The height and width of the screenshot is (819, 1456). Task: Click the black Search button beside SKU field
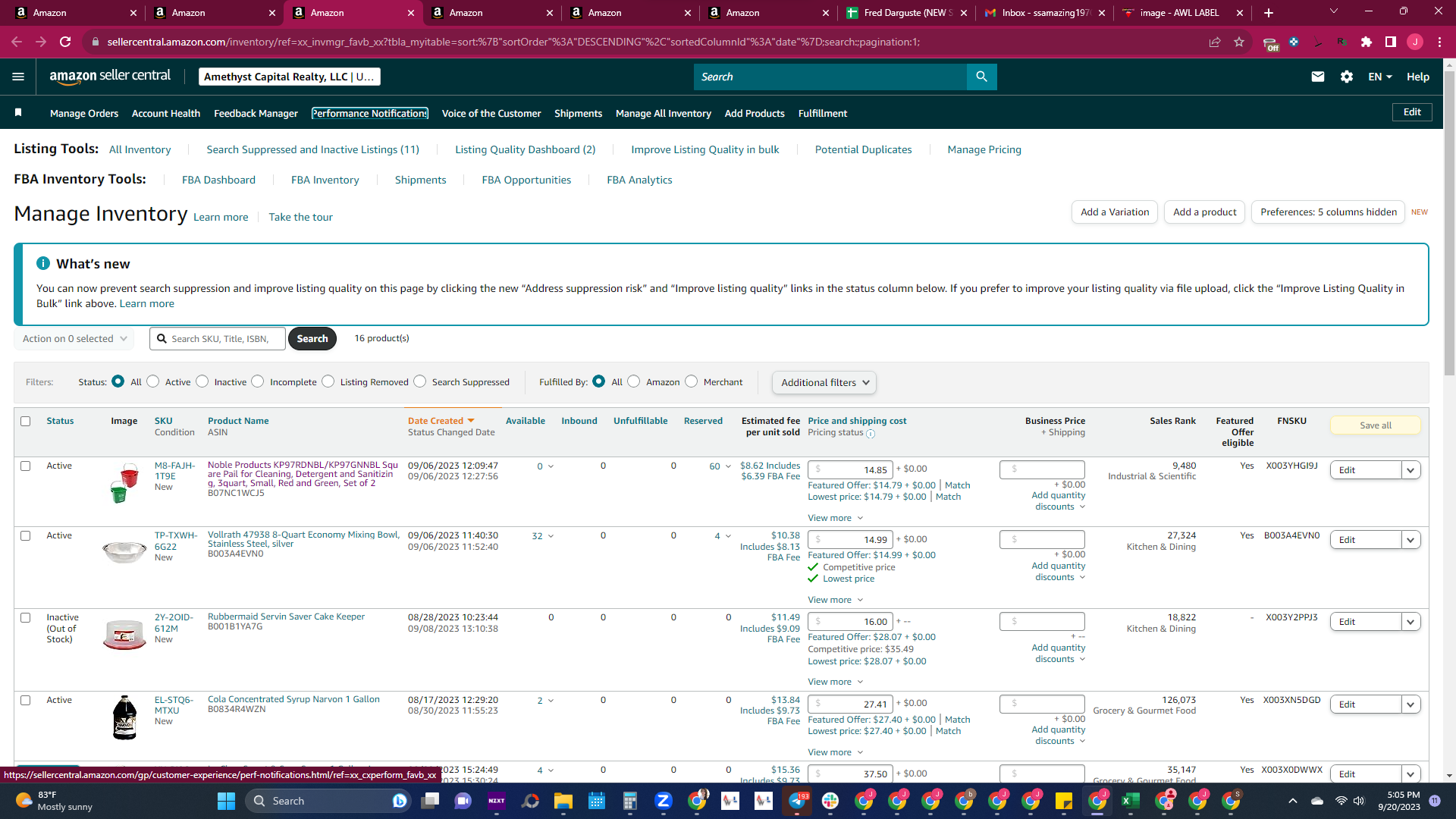(x=312, y=339)
